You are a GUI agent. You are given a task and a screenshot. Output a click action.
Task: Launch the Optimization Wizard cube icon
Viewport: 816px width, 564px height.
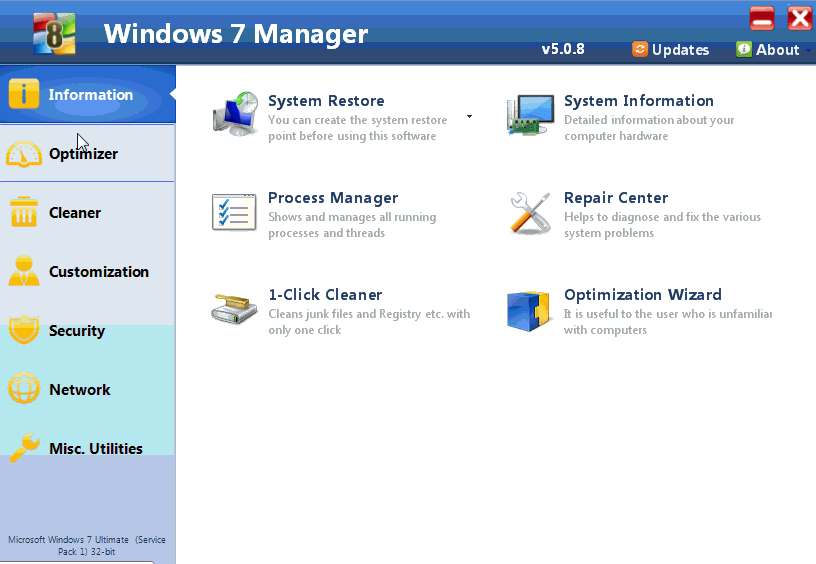(530, 310)
